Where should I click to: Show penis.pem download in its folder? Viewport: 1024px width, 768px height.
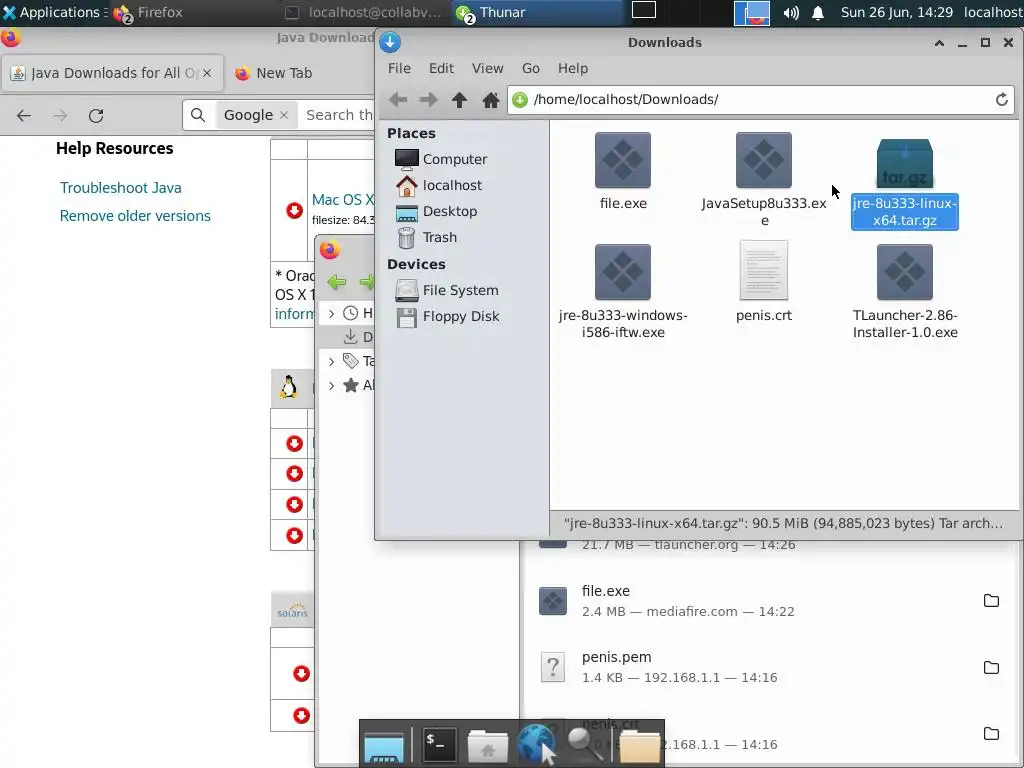pos(991,667)
